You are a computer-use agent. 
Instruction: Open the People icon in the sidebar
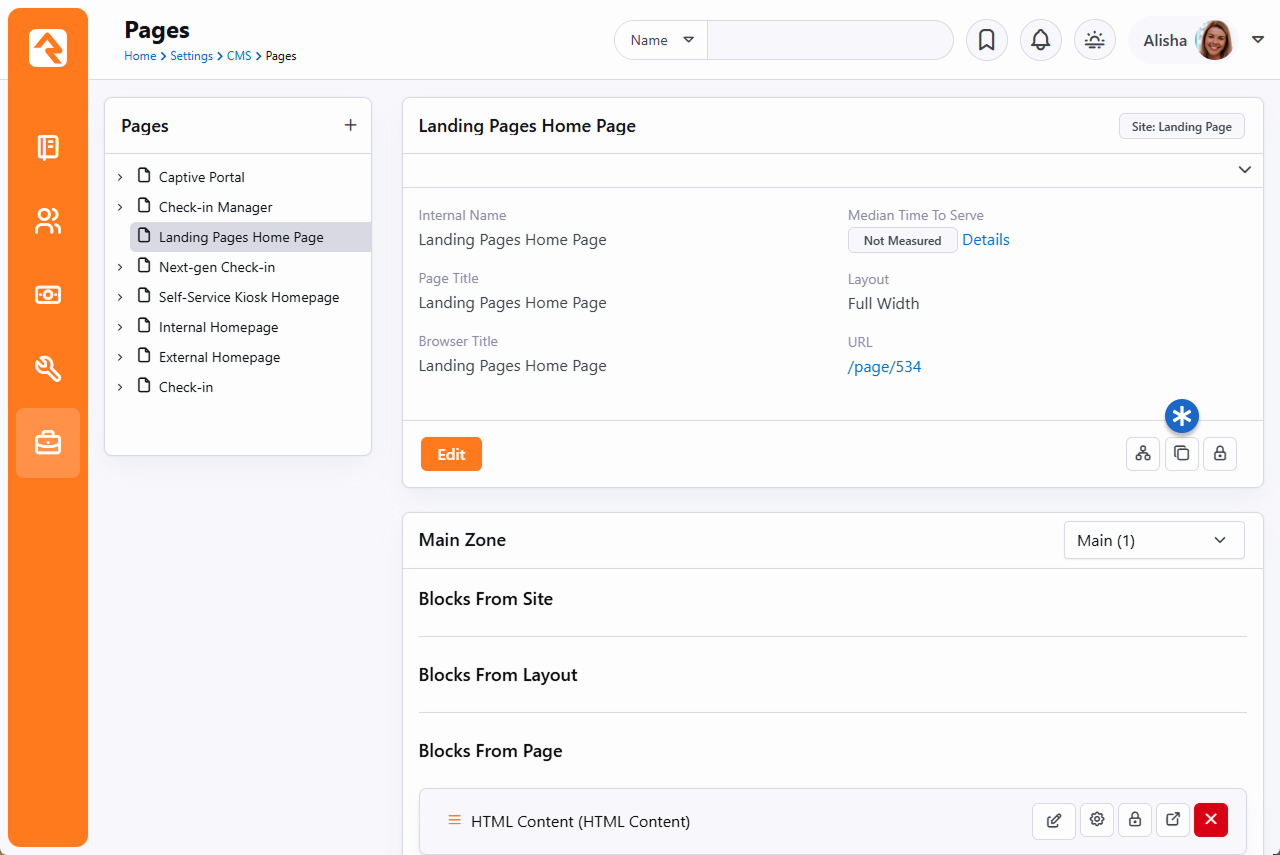click(48, 221)
